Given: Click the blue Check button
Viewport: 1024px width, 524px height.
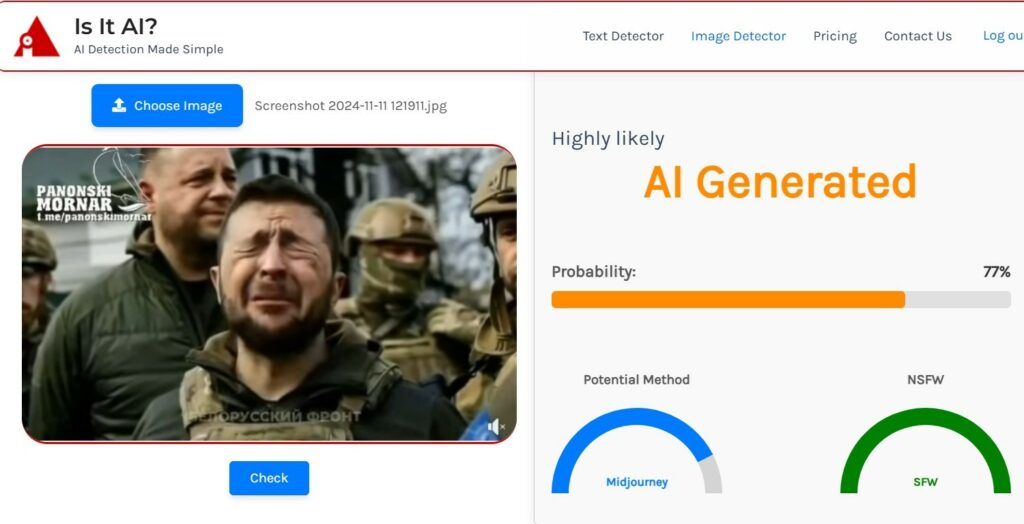Looking at the screenshot, I should pos(269,478).
